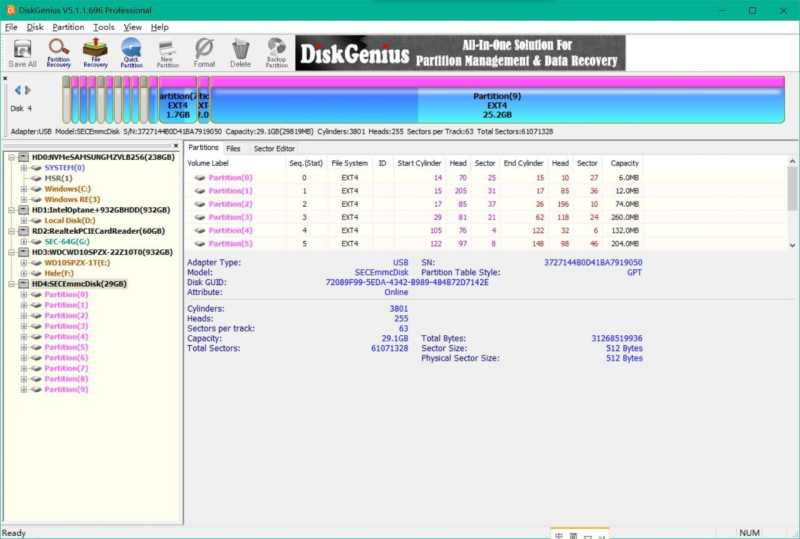This screenshot has width=800, height=539.
Task: Click Quick Partition toolbar icon
Action: point(131,52)
